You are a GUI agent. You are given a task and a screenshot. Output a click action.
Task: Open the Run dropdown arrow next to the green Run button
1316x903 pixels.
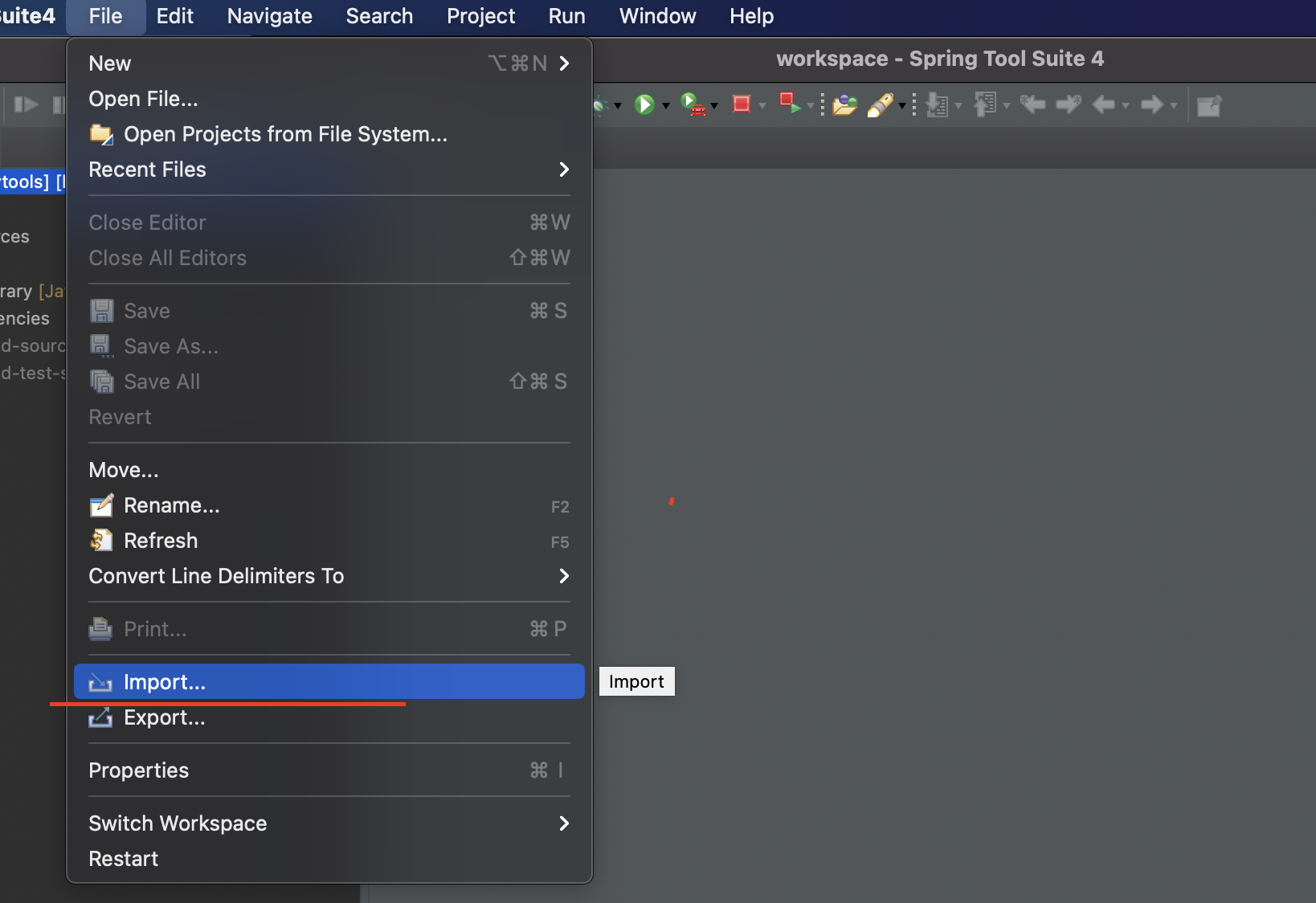pos(666,106)
